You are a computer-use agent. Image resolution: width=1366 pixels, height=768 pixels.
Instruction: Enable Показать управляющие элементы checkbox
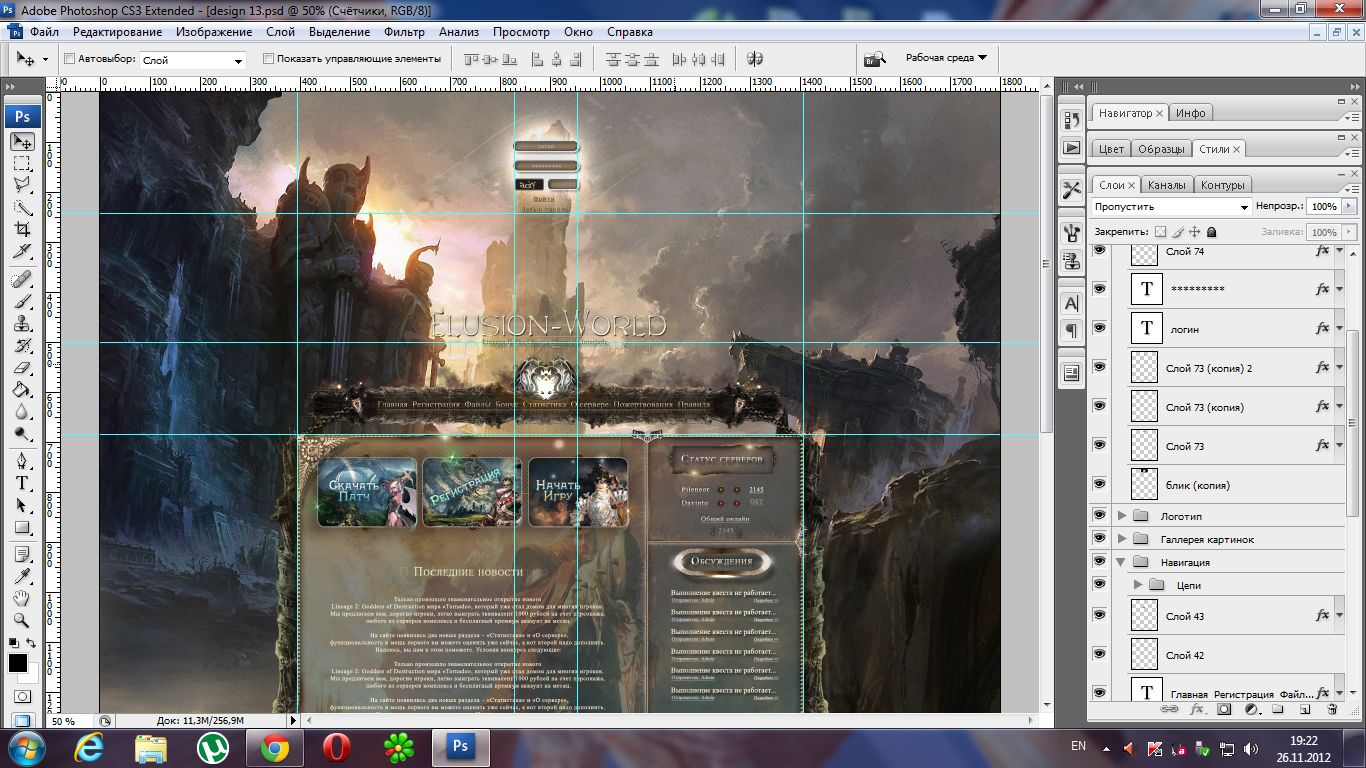[x=268, y=59]
